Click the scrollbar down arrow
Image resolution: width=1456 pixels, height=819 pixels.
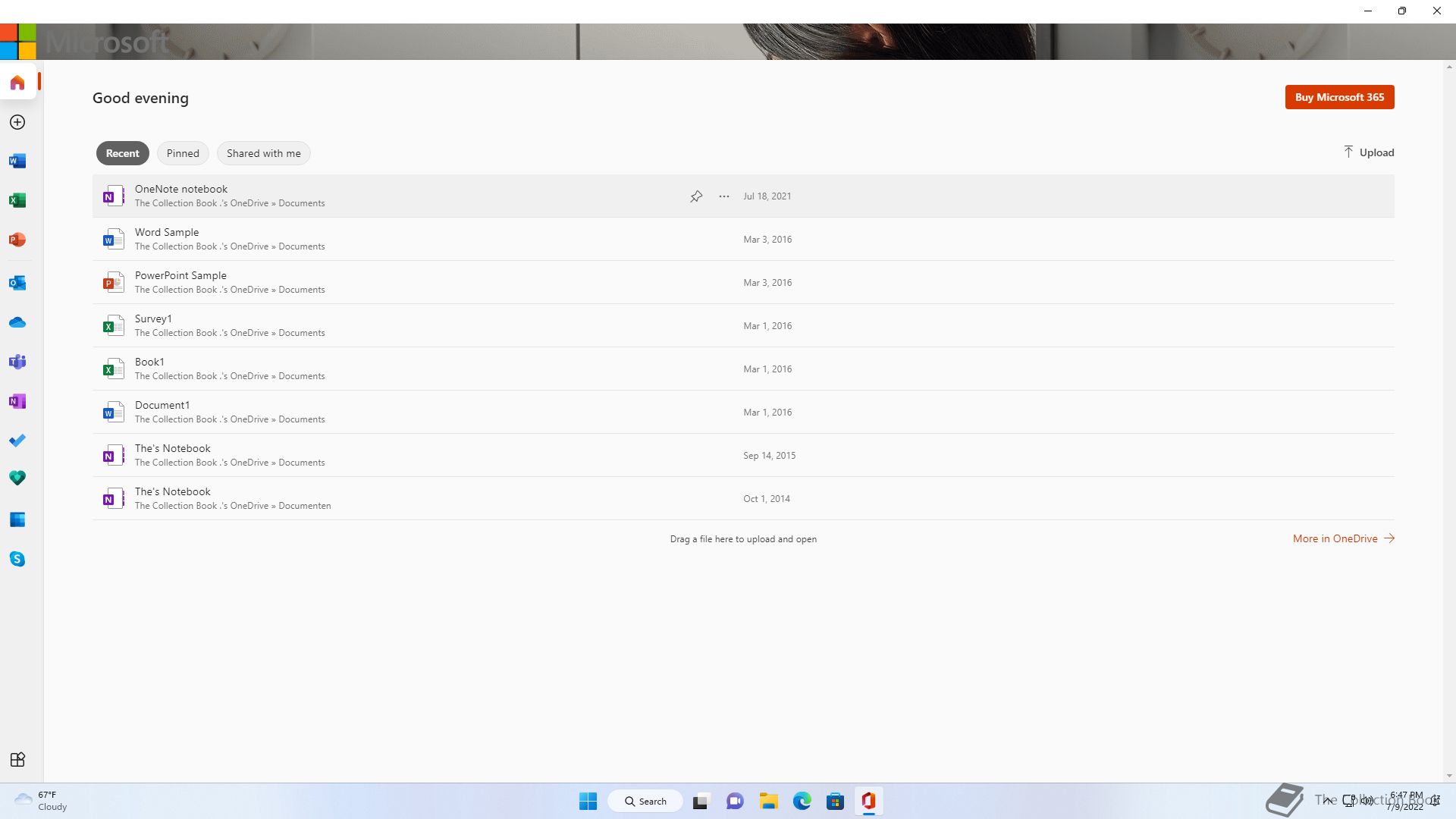pyautogui.click(x=1449, y=776)
